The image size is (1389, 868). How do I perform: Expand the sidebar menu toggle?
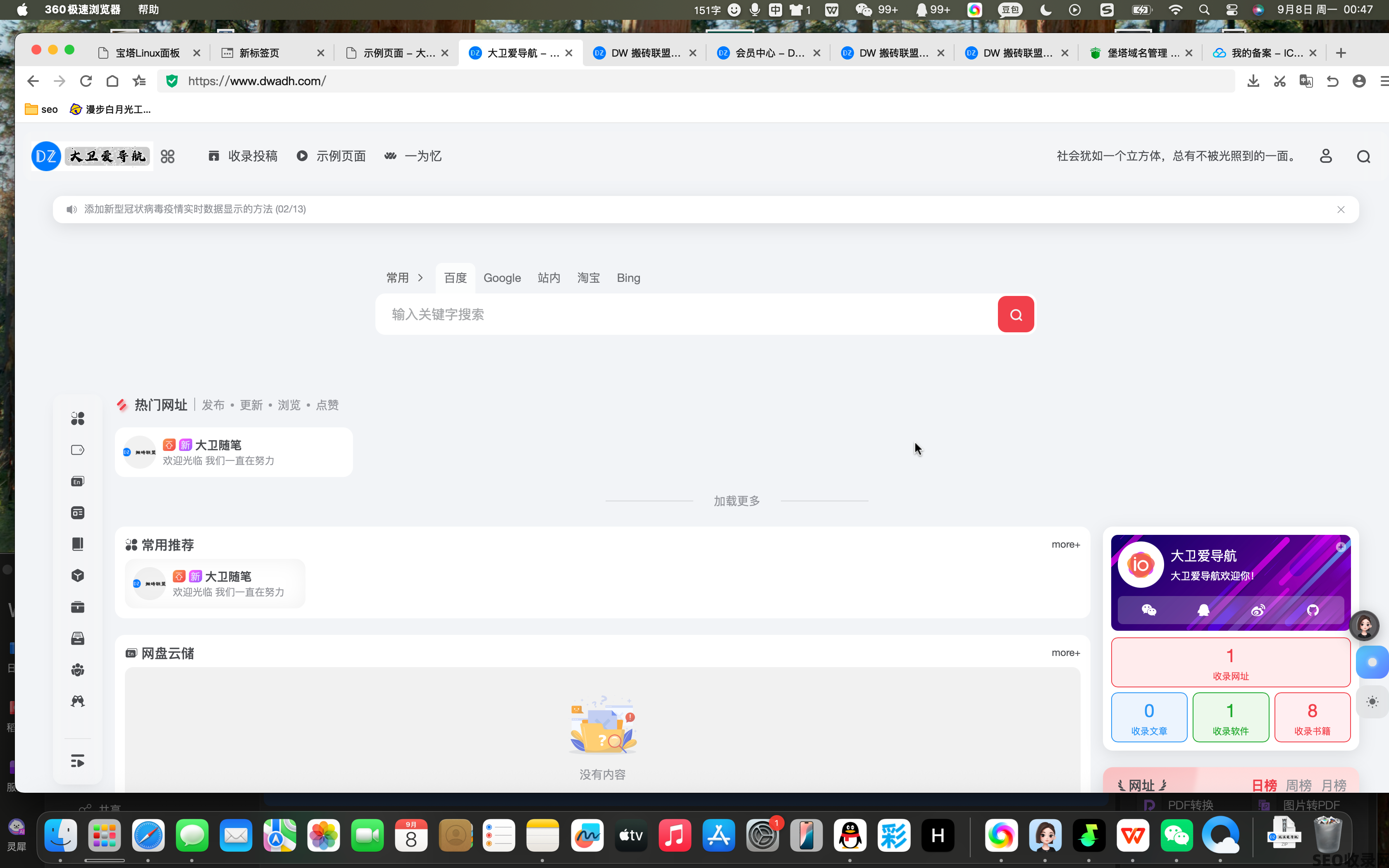click(77, 761)
